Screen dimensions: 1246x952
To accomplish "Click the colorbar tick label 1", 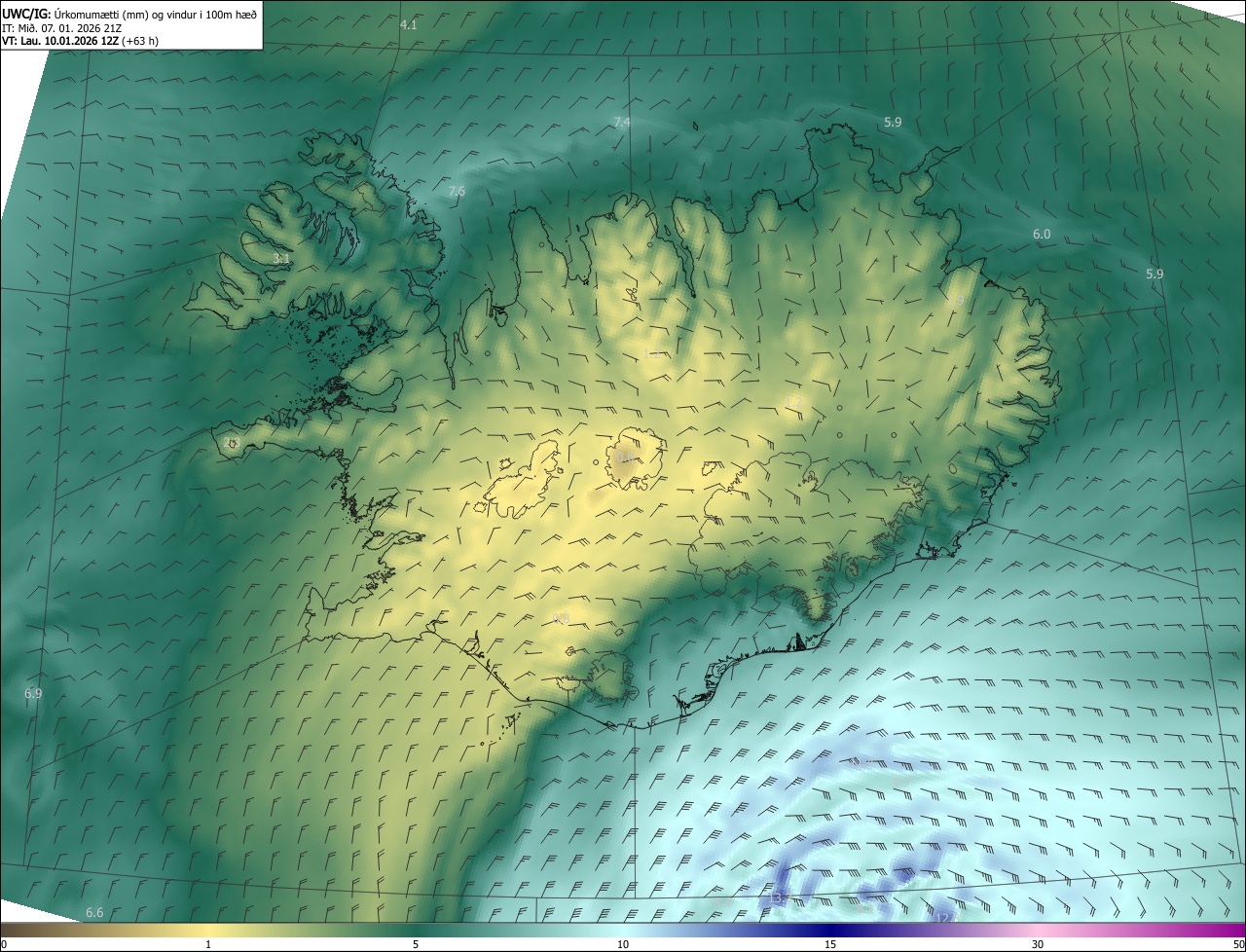I will (x=208, y=944).
